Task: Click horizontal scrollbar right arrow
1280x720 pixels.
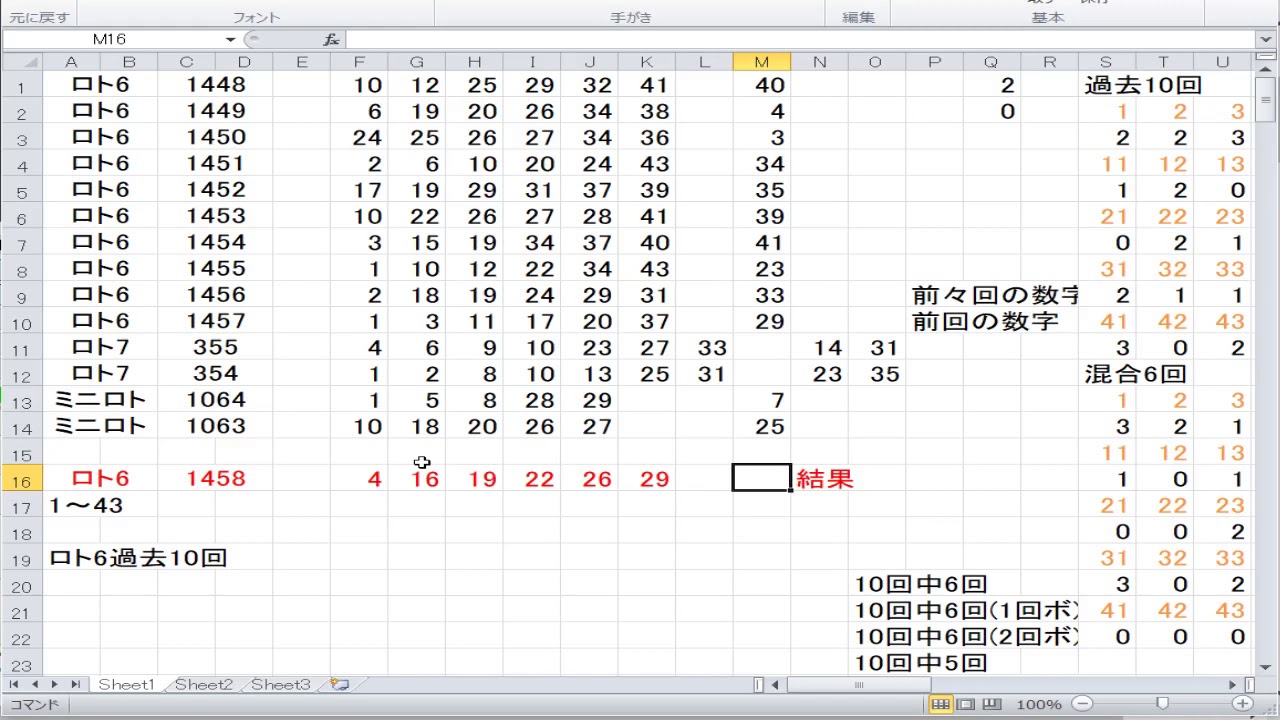Action: click(1233, 685)
